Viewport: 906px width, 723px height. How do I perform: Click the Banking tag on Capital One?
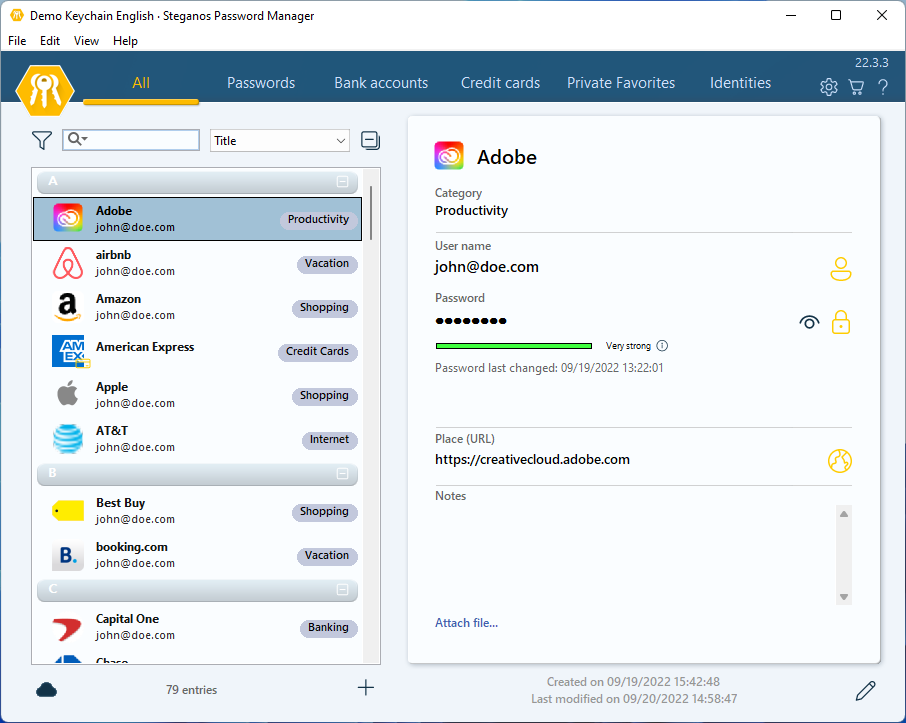328,627
